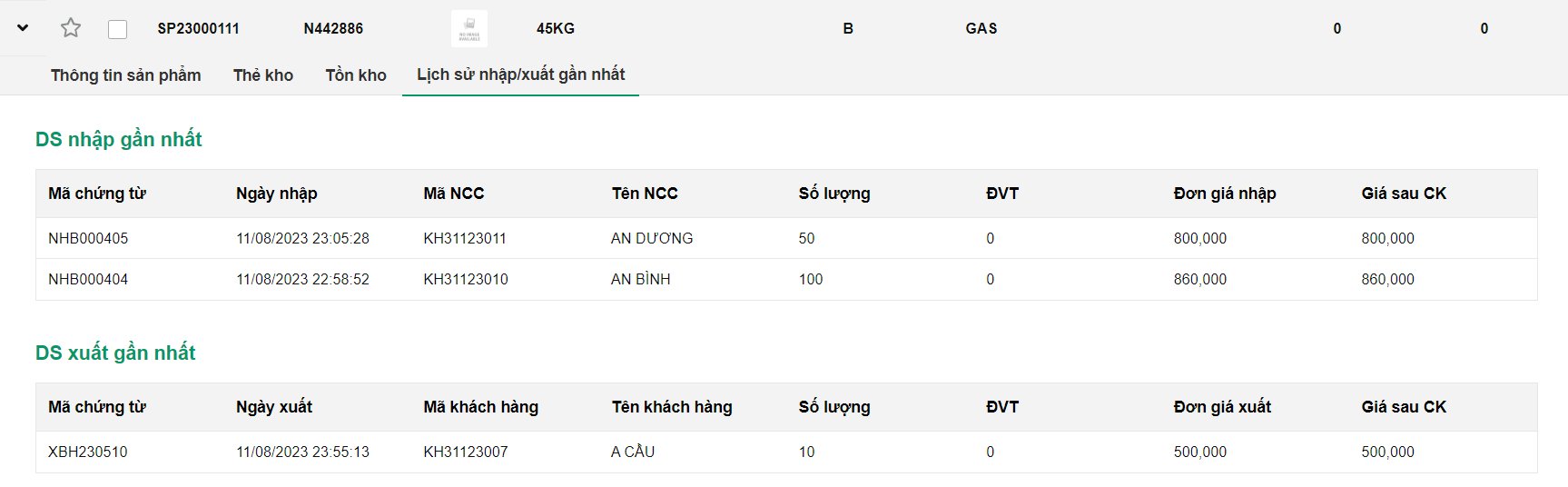Switch to Thông tin sản phẩm tab

pyautogui.click(x=126, y=75)
